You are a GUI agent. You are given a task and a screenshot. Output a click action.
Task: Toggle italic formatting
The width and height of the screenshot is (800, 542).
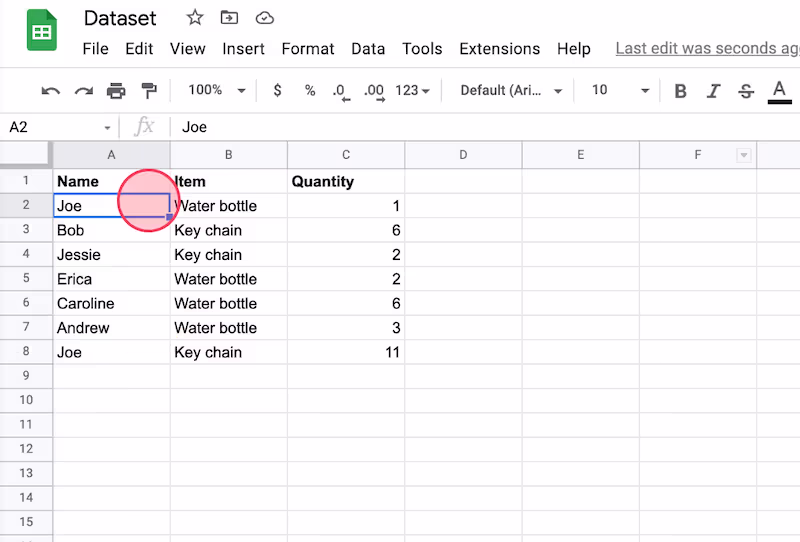[713, 91]
